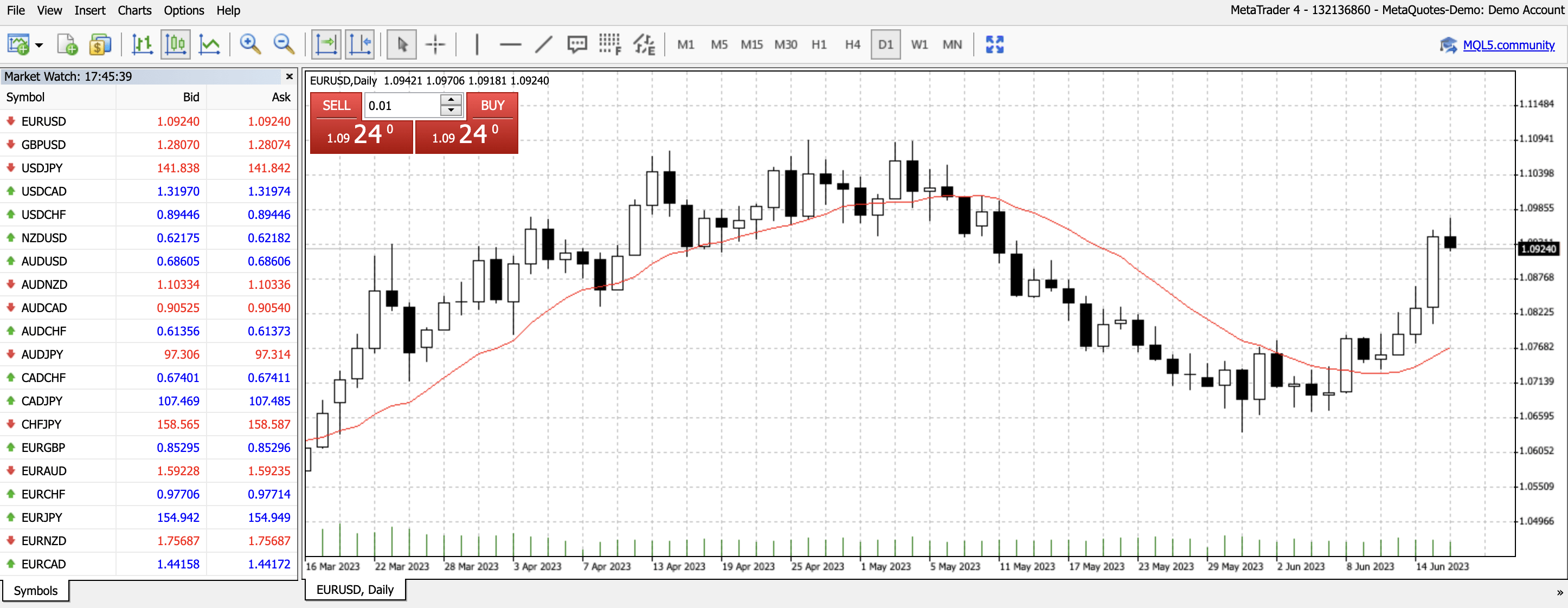Open the Options menu
The image size is (1568, 608).
tap(184, 10)
